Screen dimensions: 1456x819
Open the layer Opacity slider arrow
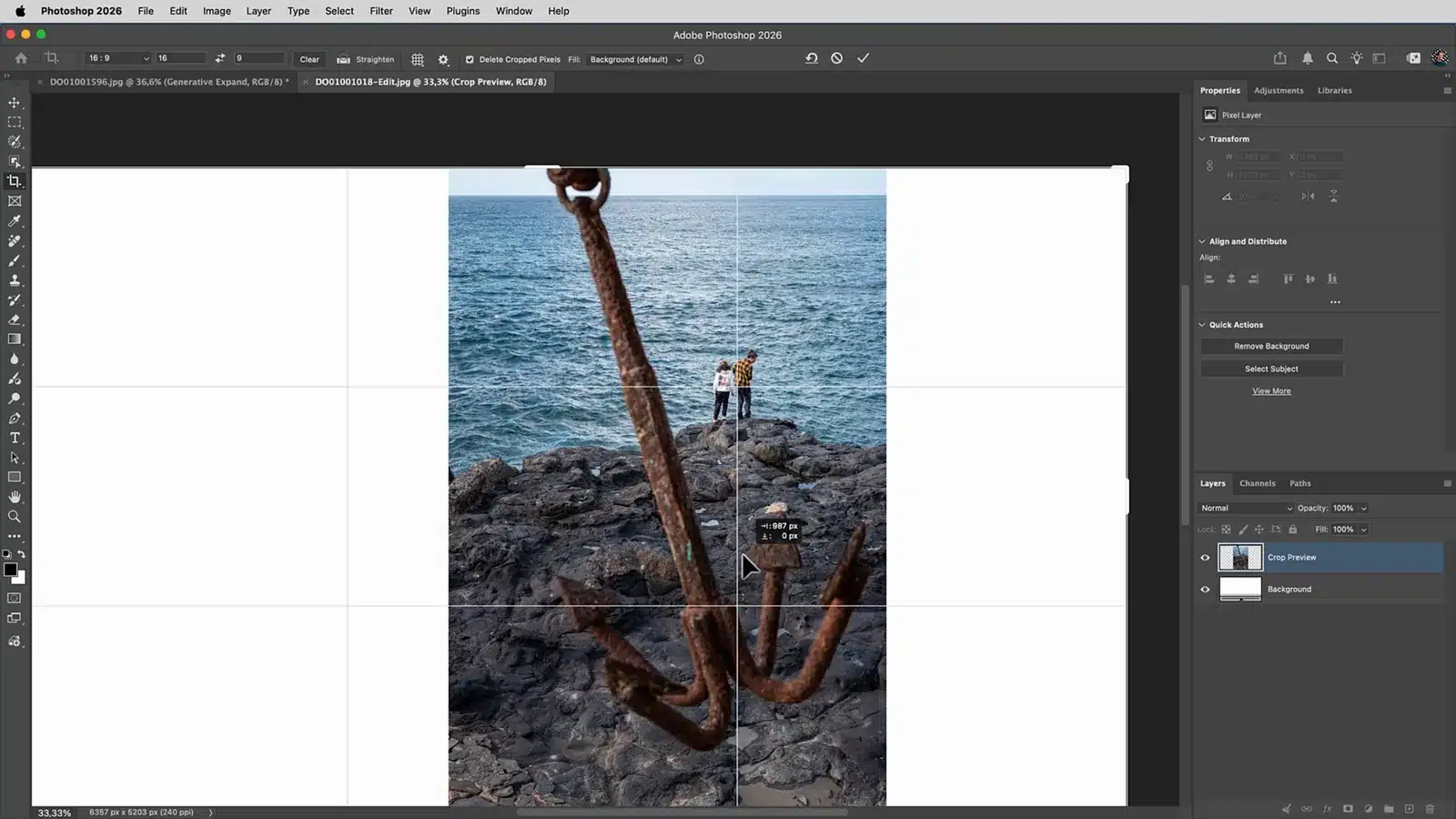(x=1363, y=508)
